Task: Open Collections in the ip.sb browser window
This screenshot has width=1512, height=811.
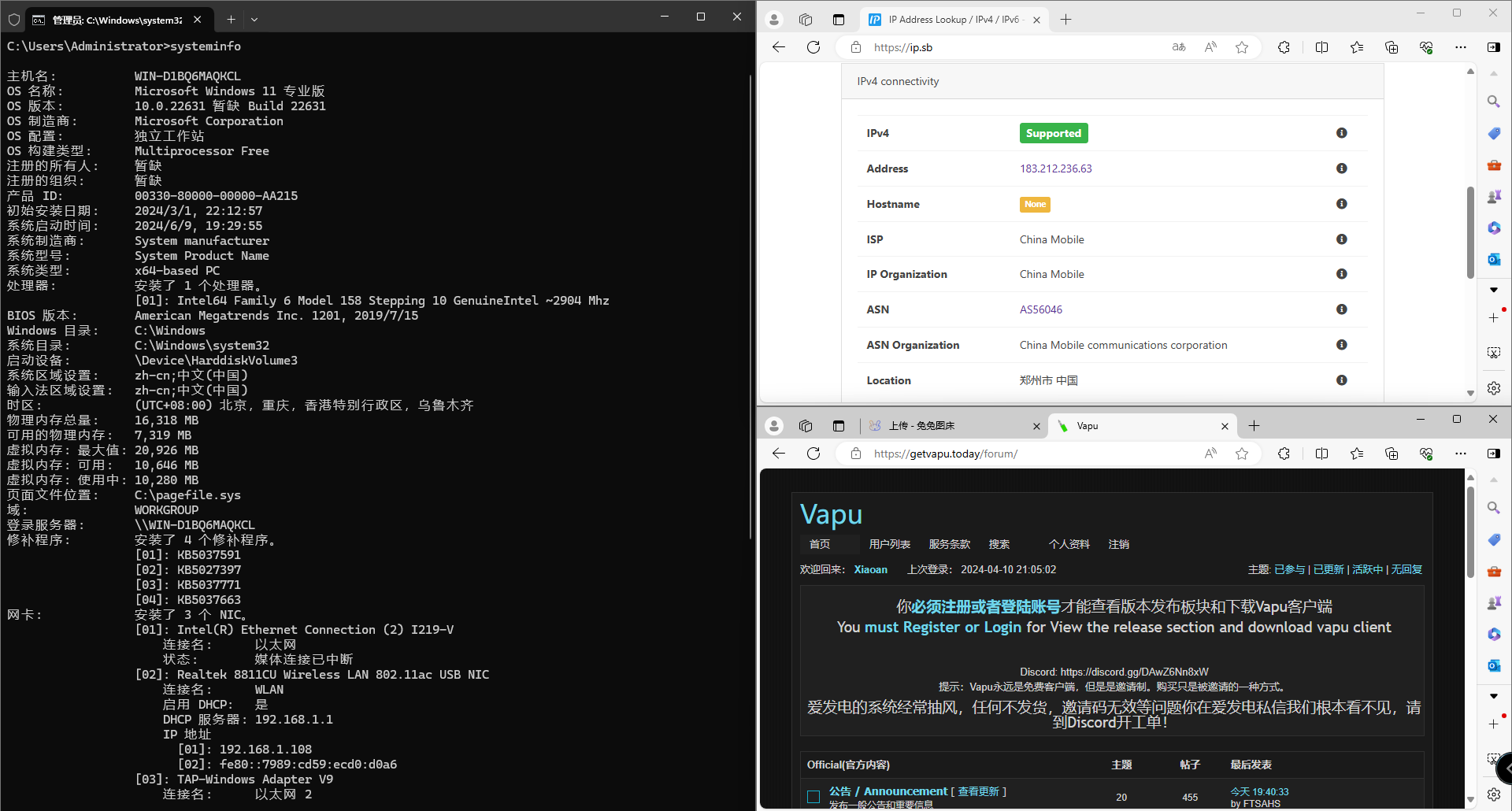Action: click(1392, 47)
